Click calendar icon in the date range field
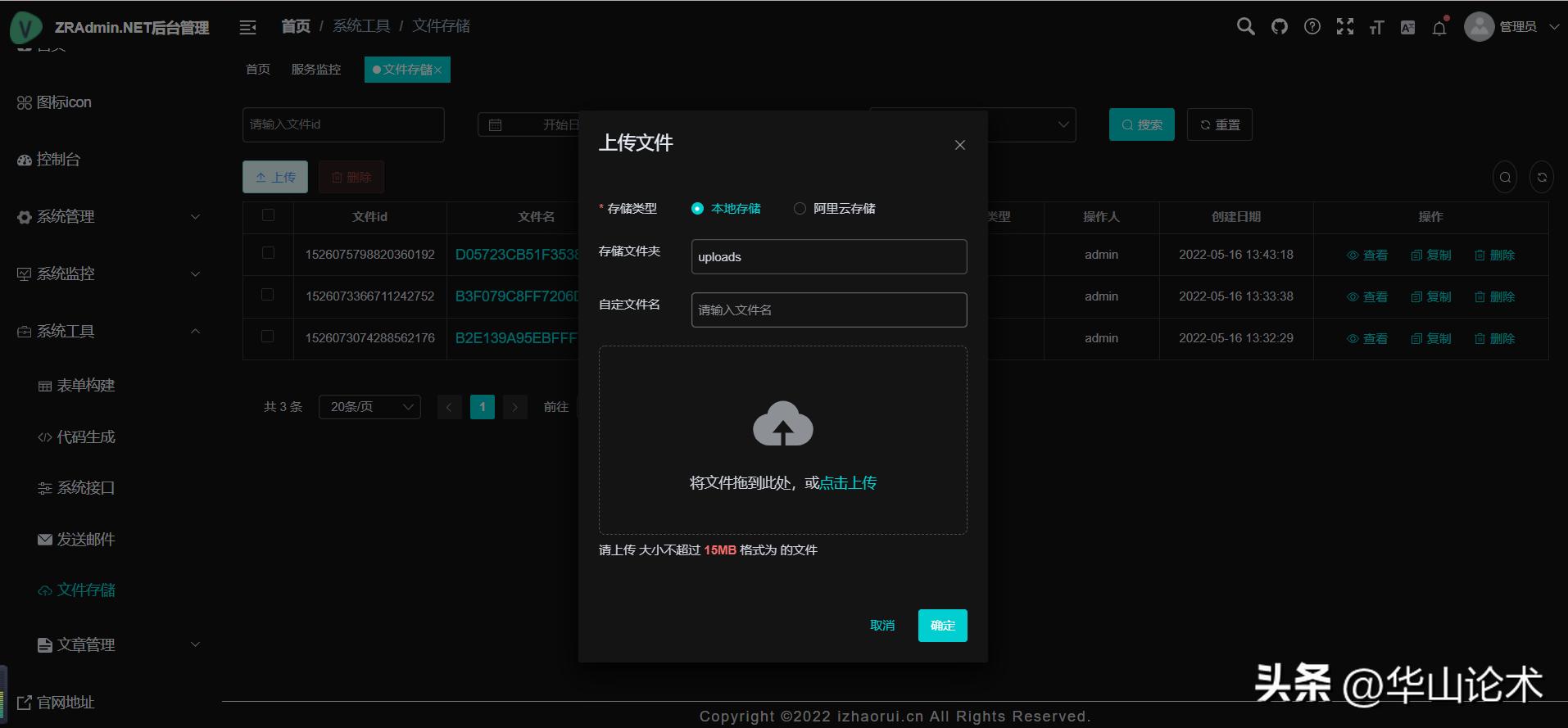The image size is (1568, 728). pos(495,124)
